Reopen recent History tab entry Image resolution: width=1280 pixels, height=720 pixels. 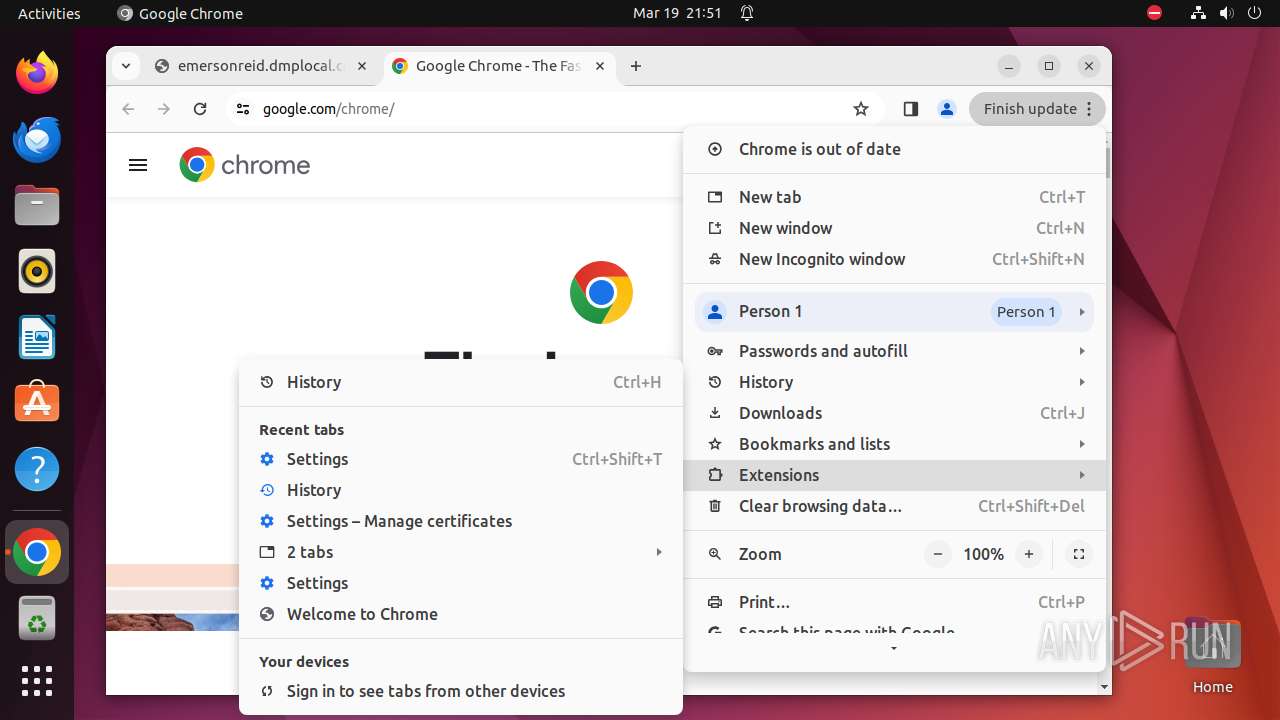pos(461,490)
